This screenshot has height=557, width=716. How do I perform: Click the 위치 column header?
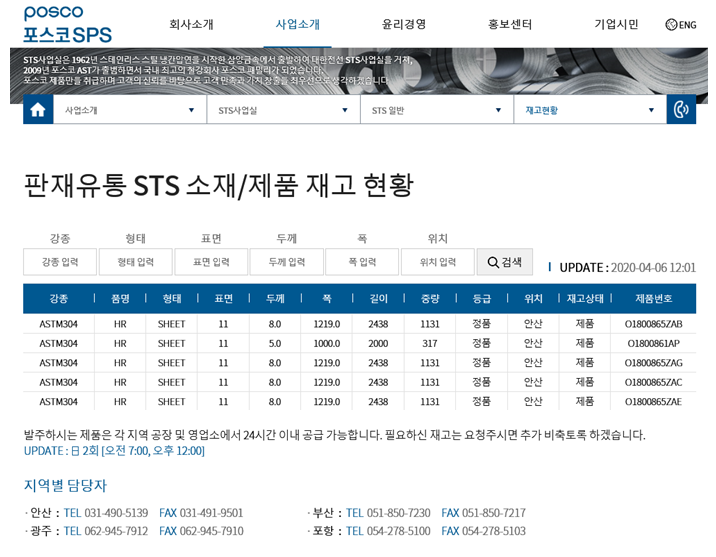coord(533,299)
